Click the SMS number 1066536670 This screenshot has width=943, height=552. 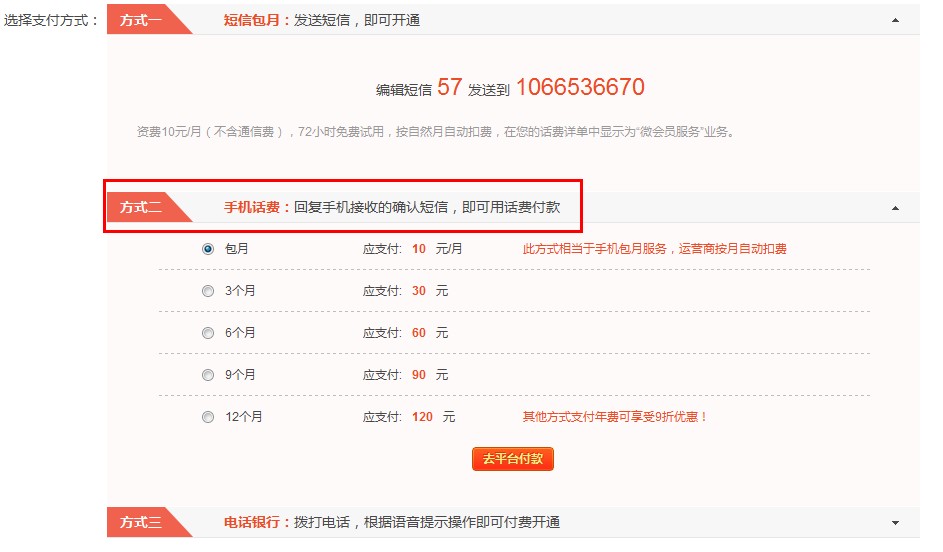click(x=580, y=87)
